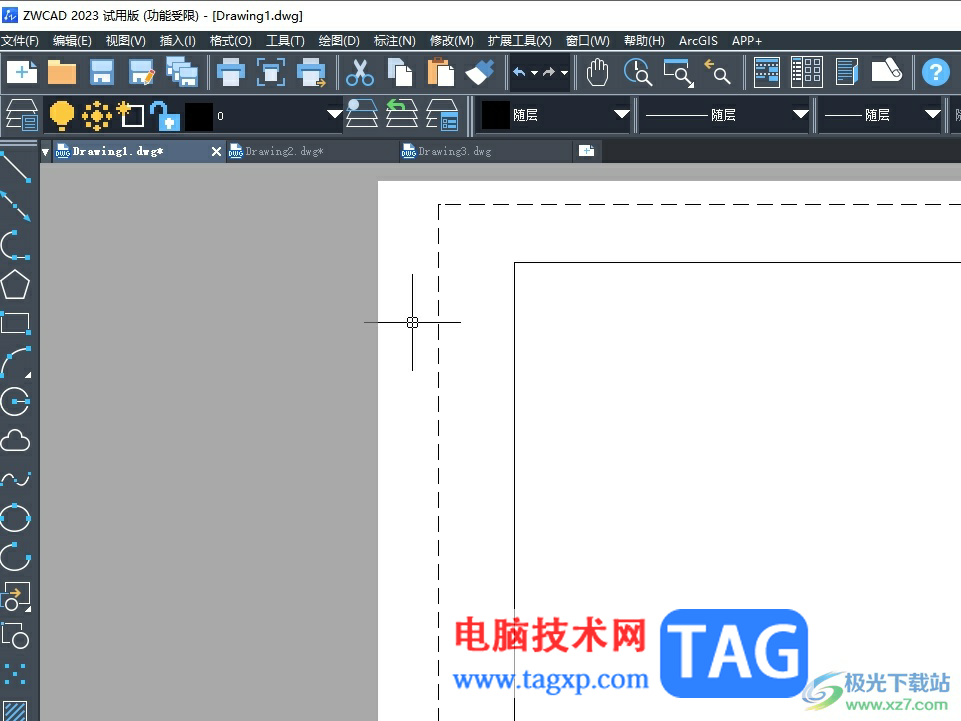Open the Tool Palettes window icon

[846, 72]
